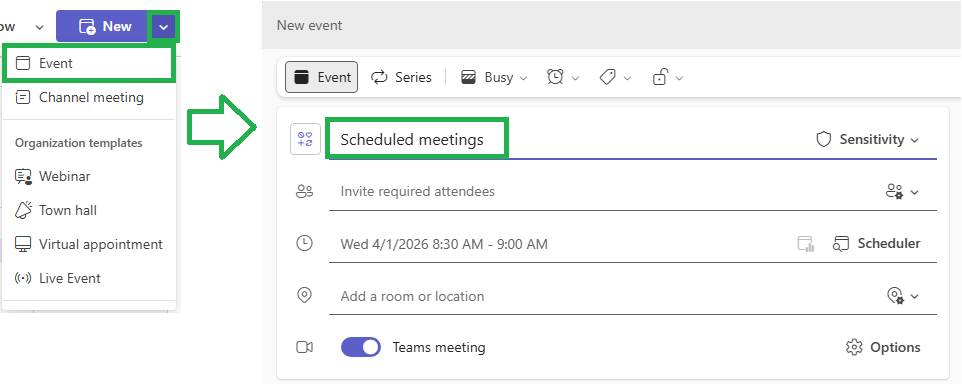Image resolution: width=962 pixels, height=384 pixels.
Task: Open the attendee settings dropdown
Action: [x=902, y=191]
